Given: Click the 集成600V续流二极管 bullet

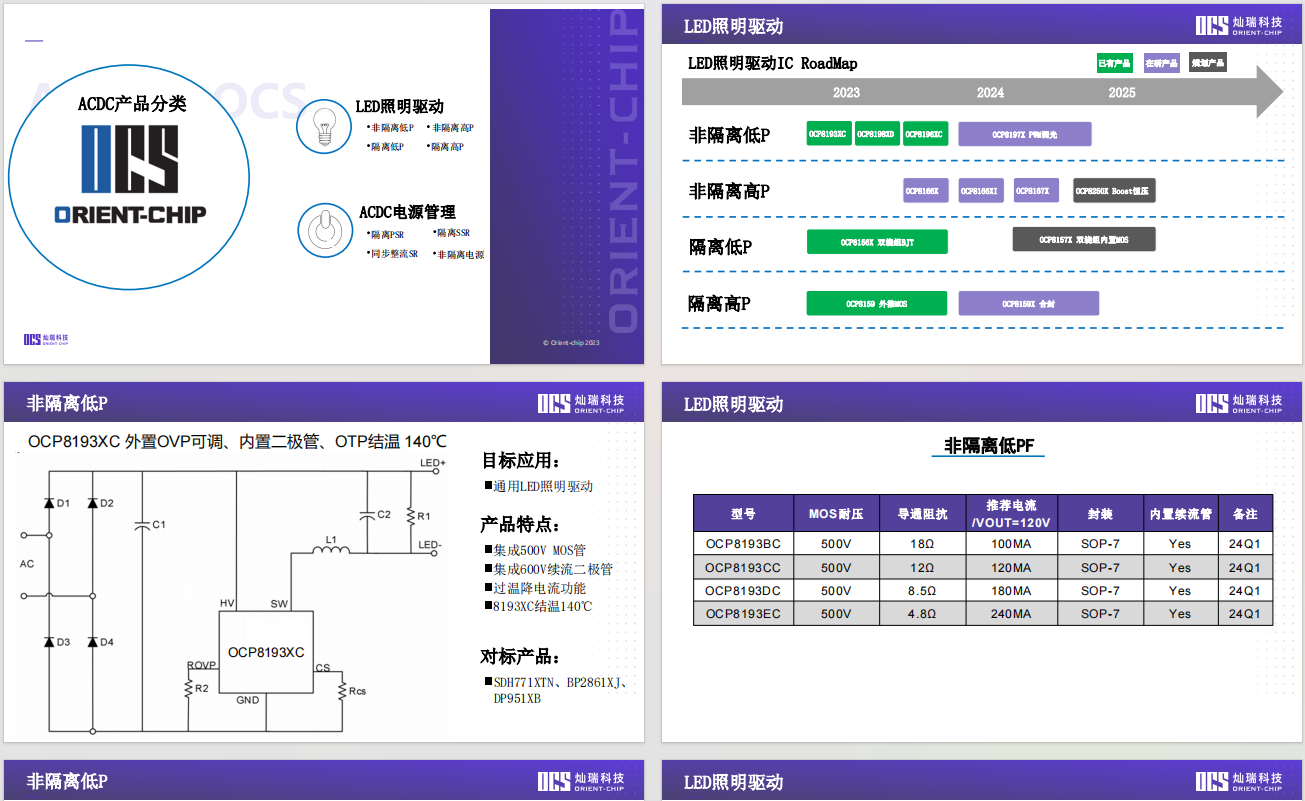Looking at the screenshot, I should 548,569.
